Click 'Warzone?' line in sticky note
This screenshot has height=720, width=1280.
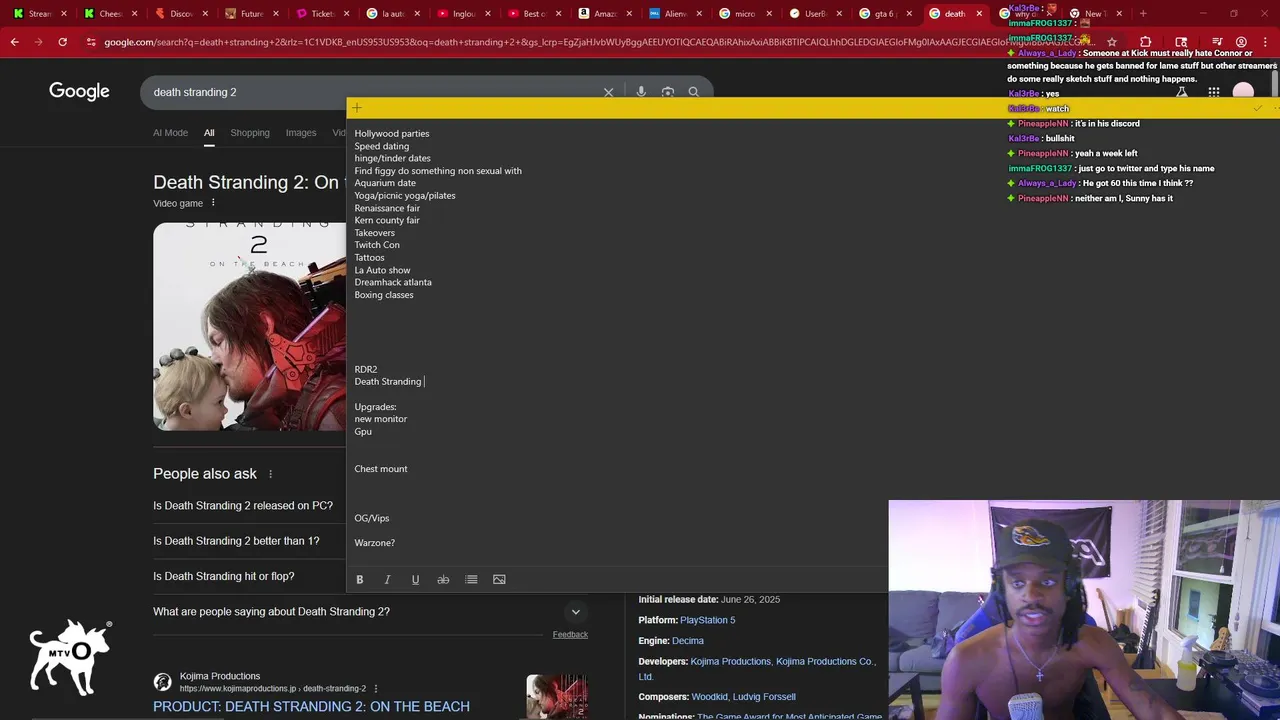point(374,543)
